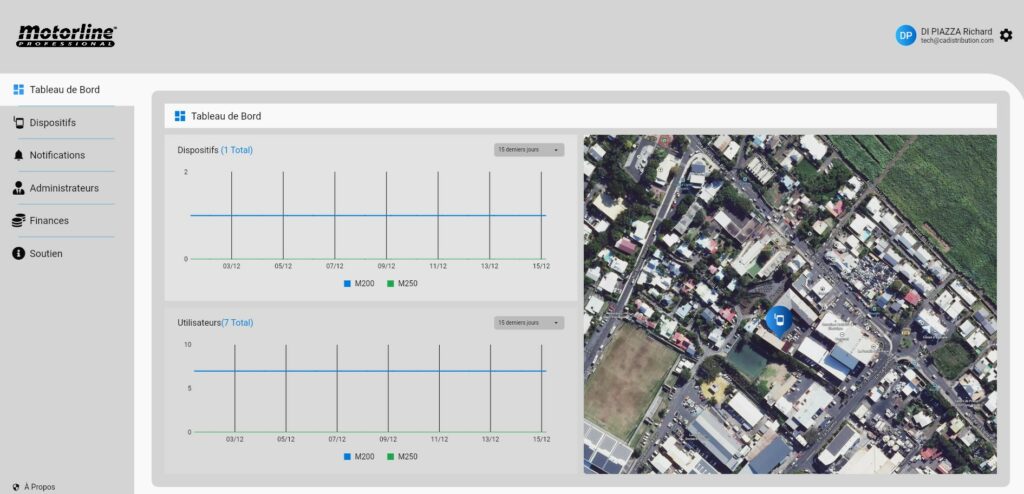Click the Soutien info icon
The image size is (1024, 494).
point(18,254)
